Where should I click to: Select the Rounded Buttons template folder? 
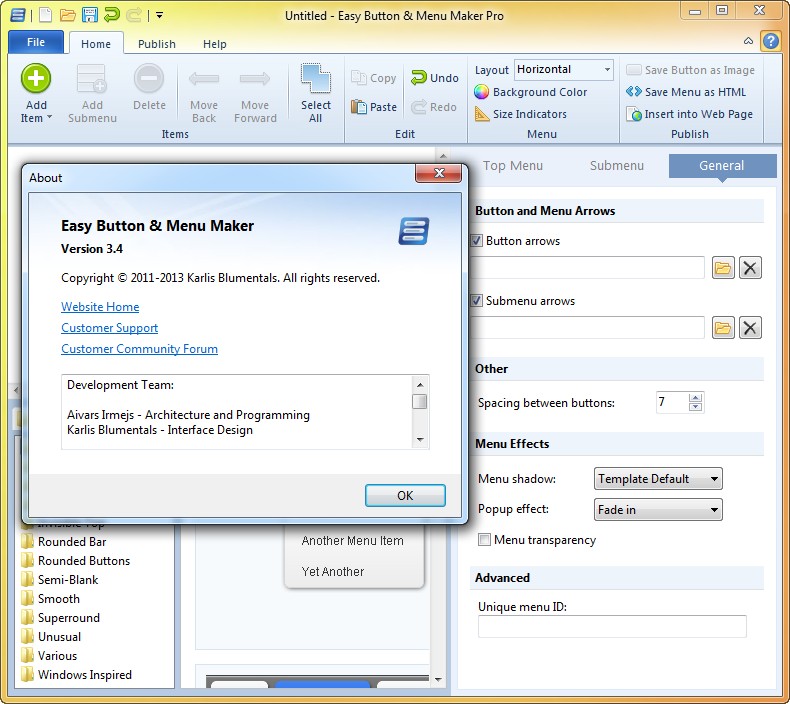click(x=77, y=561)
